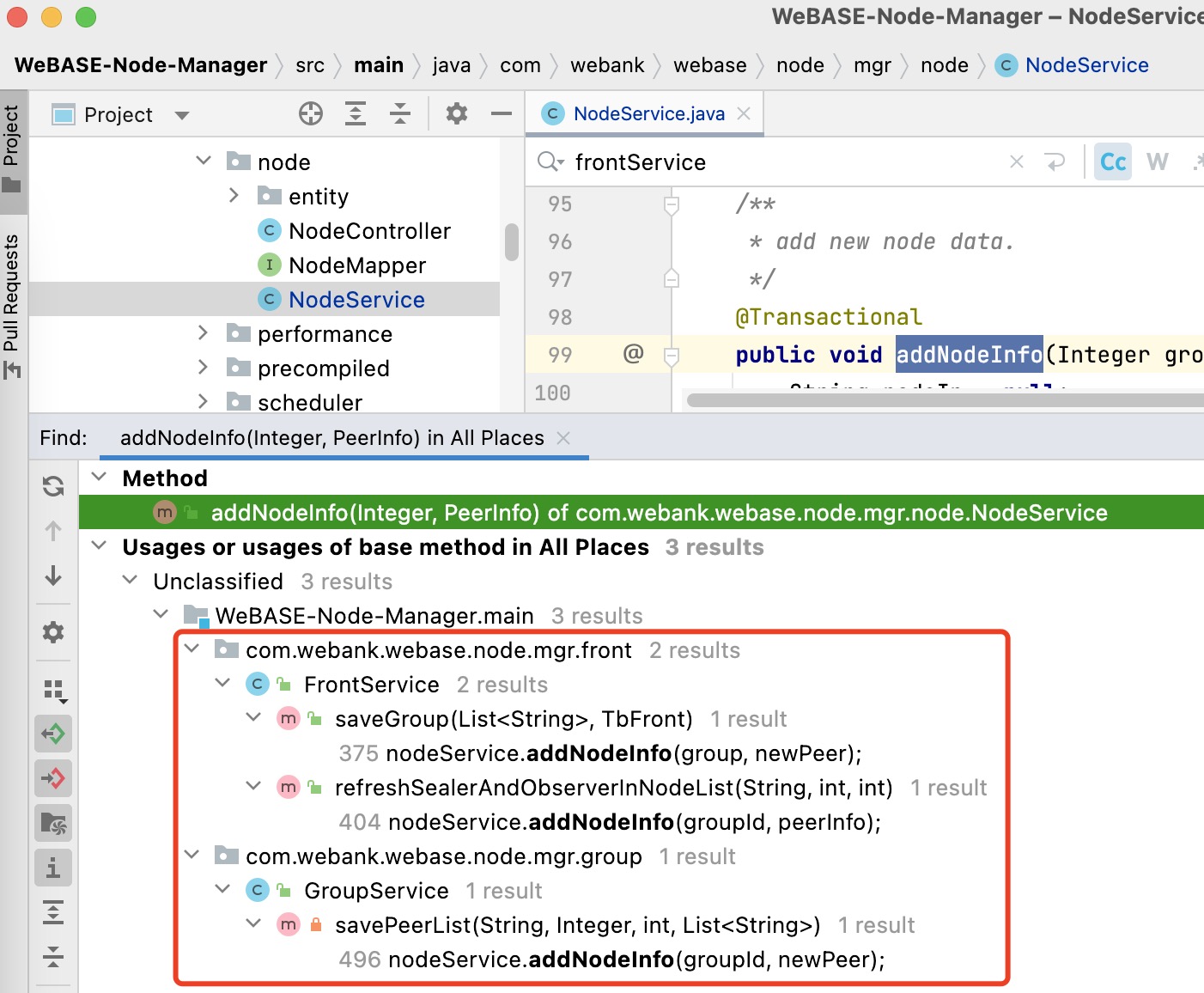The width and height of the screenshot is (1204, 993).
Task: Select FrontService class in results
Action: coord(371,685)
